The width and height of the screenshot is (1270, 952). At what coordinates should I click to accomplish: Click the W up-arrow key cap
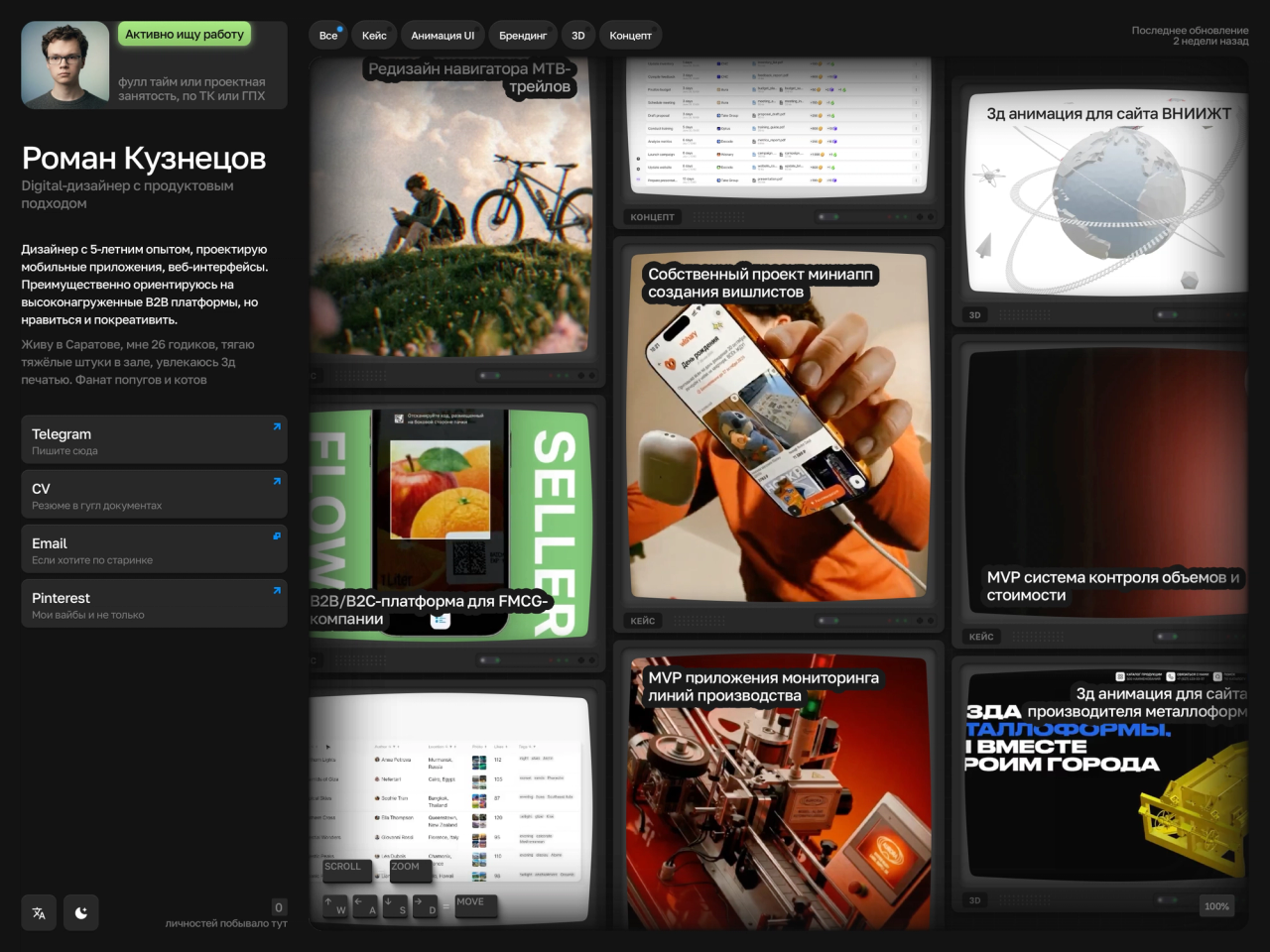point(335,906)
